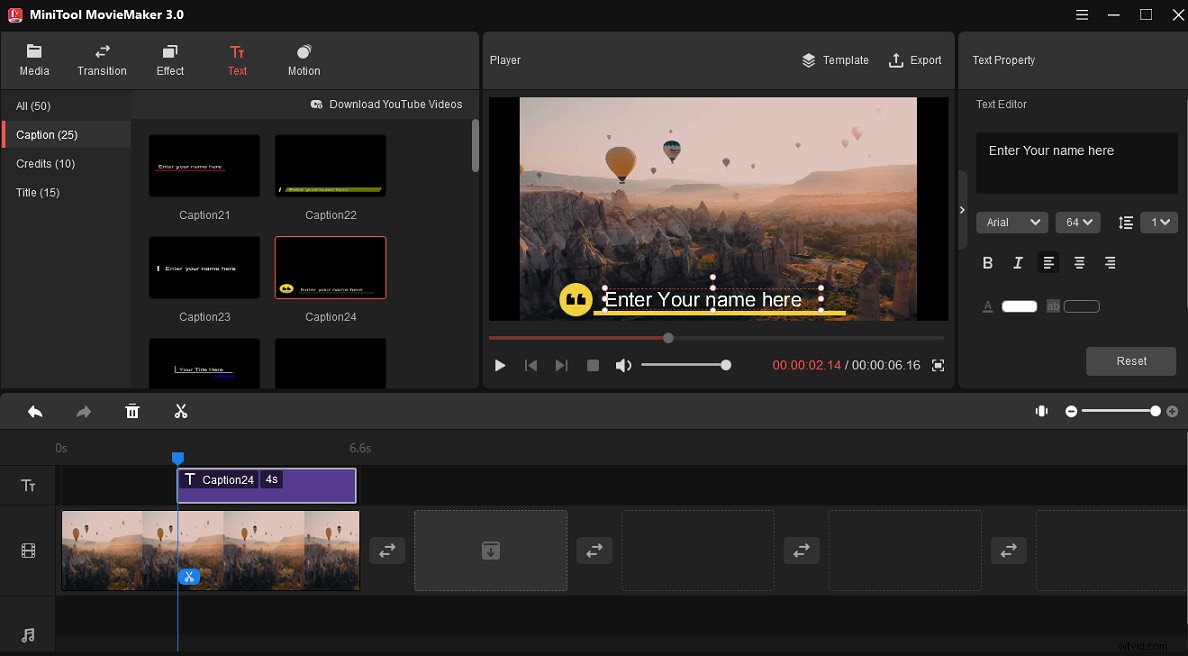Open the Arial font dropdown
Image resolution: width=1188 pixels, height=656 pixels.
(x=1011, y=222)
